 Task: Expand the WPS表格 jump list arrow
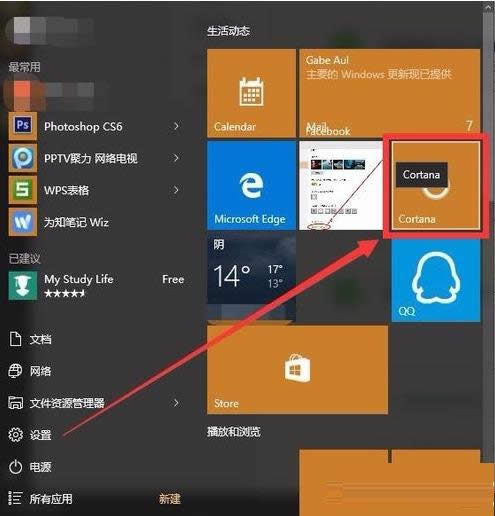pos(176,190)
